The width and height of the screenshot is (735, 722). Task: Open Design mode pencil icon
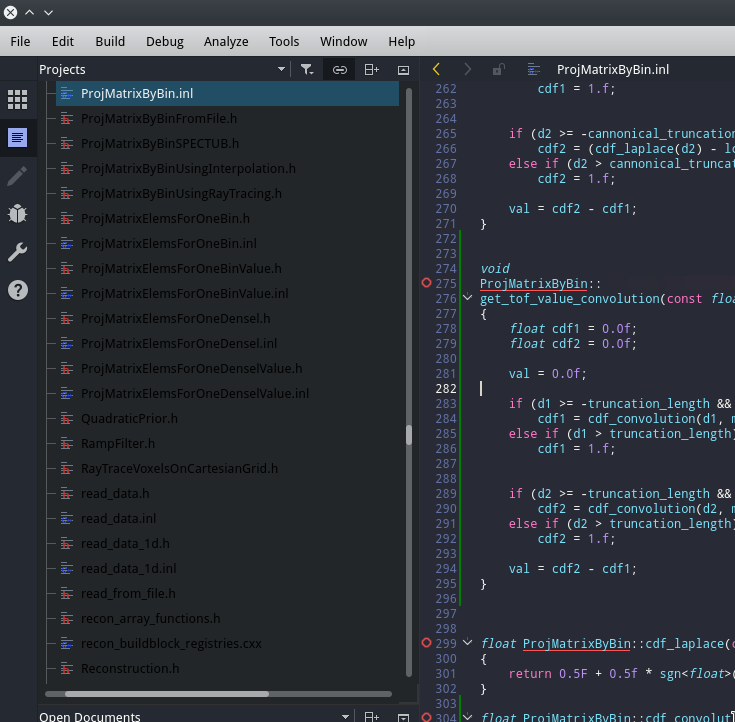point(18,176)
